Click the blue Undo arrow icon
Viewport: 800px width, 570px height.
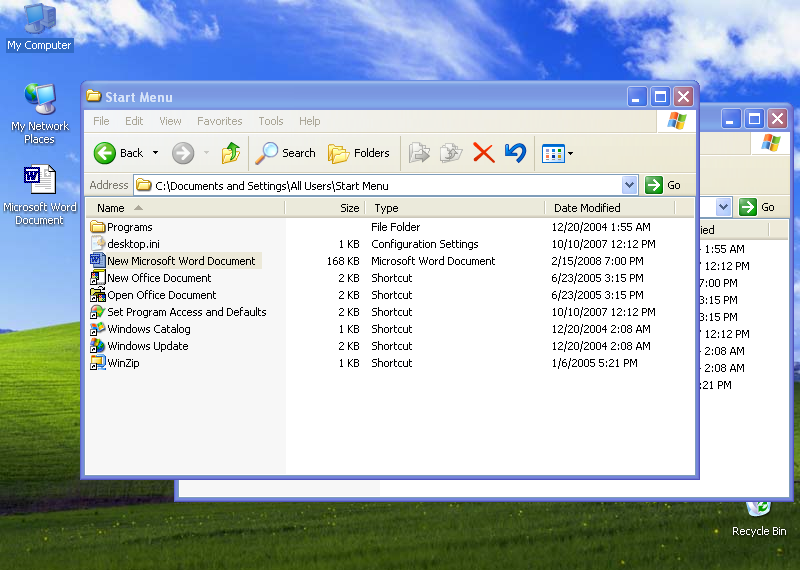[515, 153]
